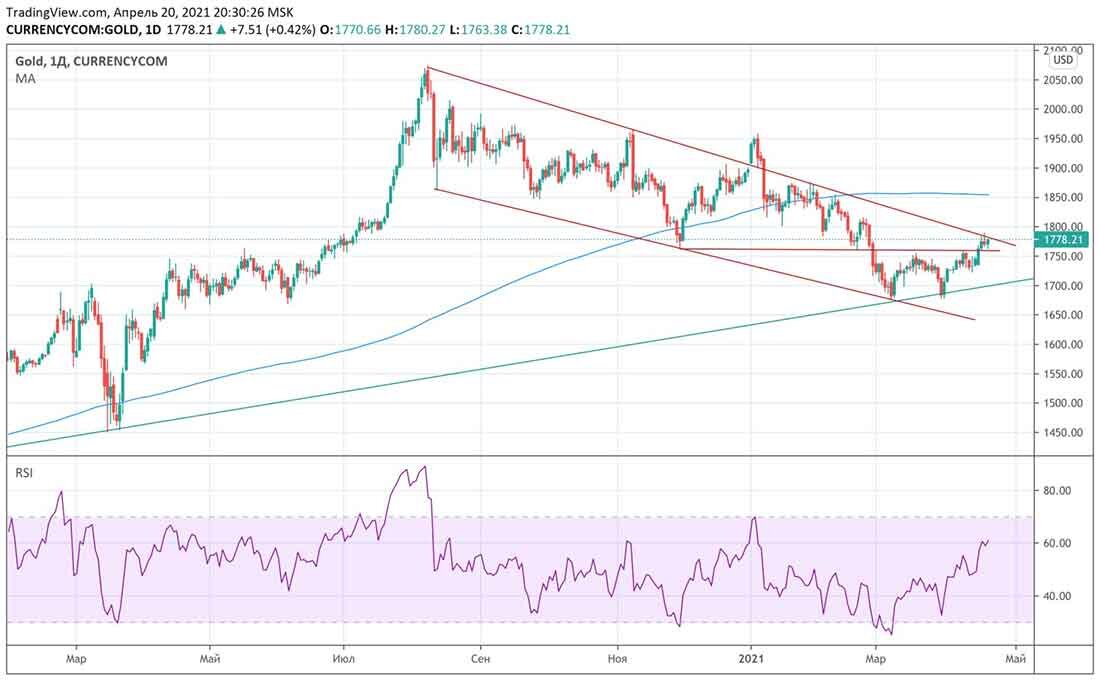The image size is (1100, 680).
Task: Click the RSI 40.00 axis label
Action: click(1057, 596)
